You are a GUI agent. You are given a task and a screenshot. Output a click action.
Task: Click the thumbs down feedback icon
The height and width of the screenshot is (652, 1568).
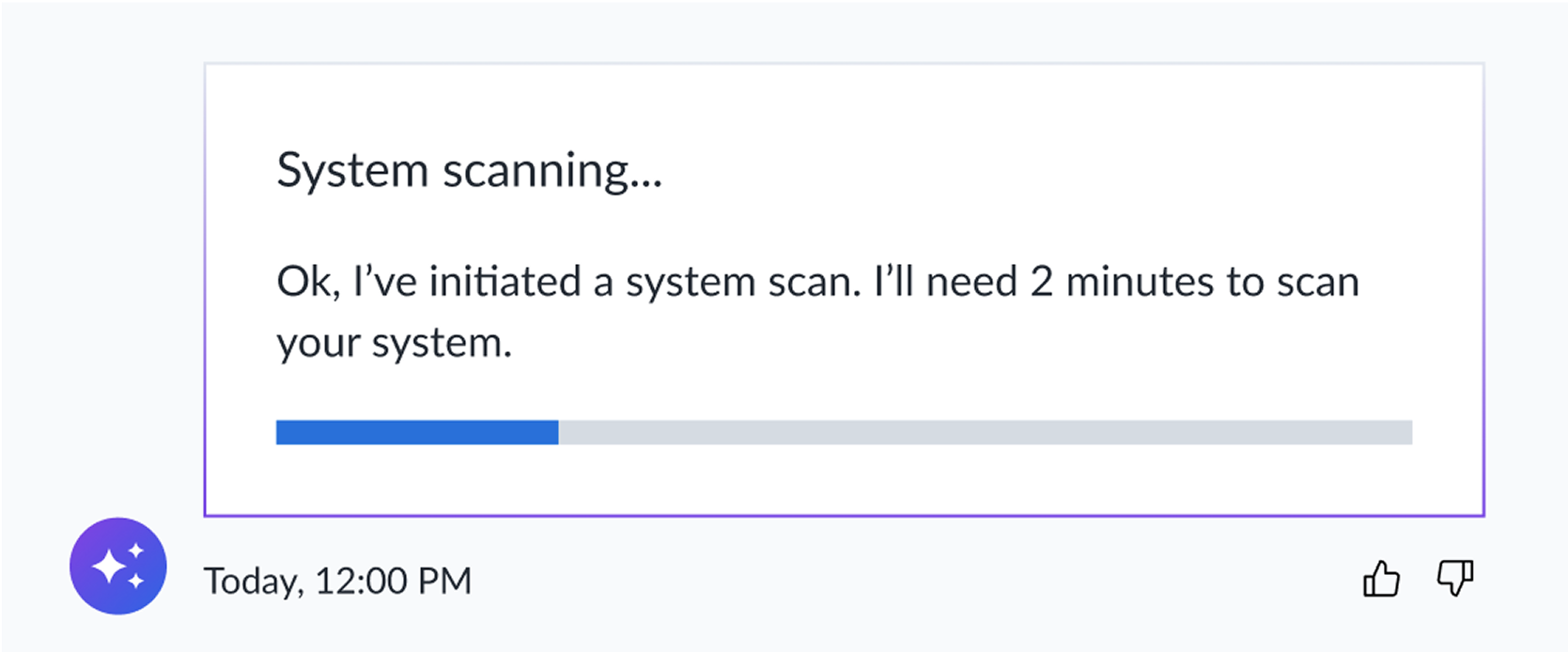tap(1455, 578)
